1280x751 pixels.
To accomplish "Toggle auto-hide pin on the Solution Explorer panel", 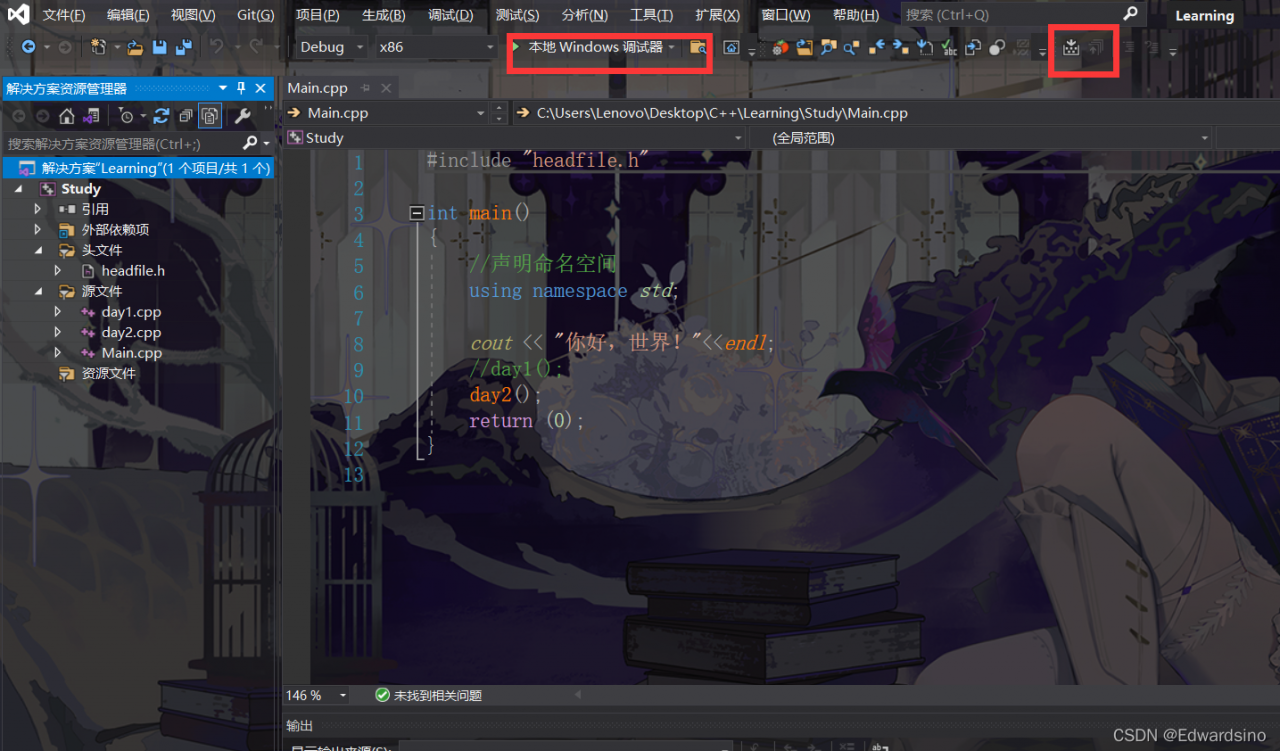I will tap(241, 88).
